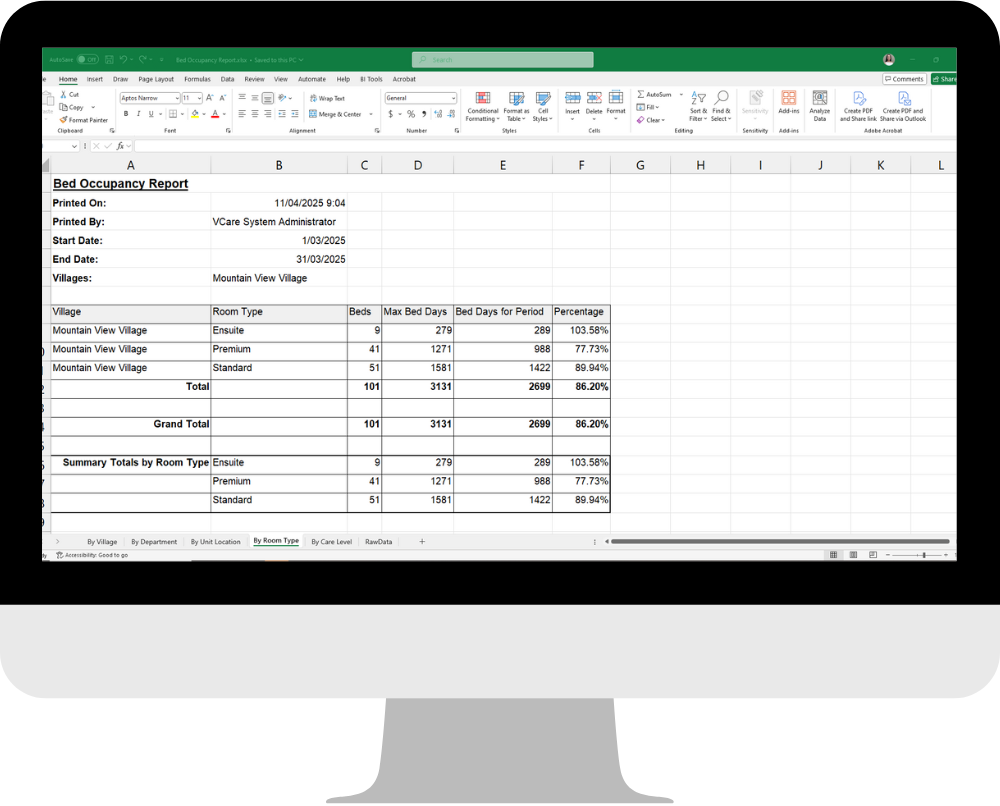The height and width of the screenshot is (806, 1000).
Task: Toggle Bottom Align in Alignment group
Action: click(268, 98)
